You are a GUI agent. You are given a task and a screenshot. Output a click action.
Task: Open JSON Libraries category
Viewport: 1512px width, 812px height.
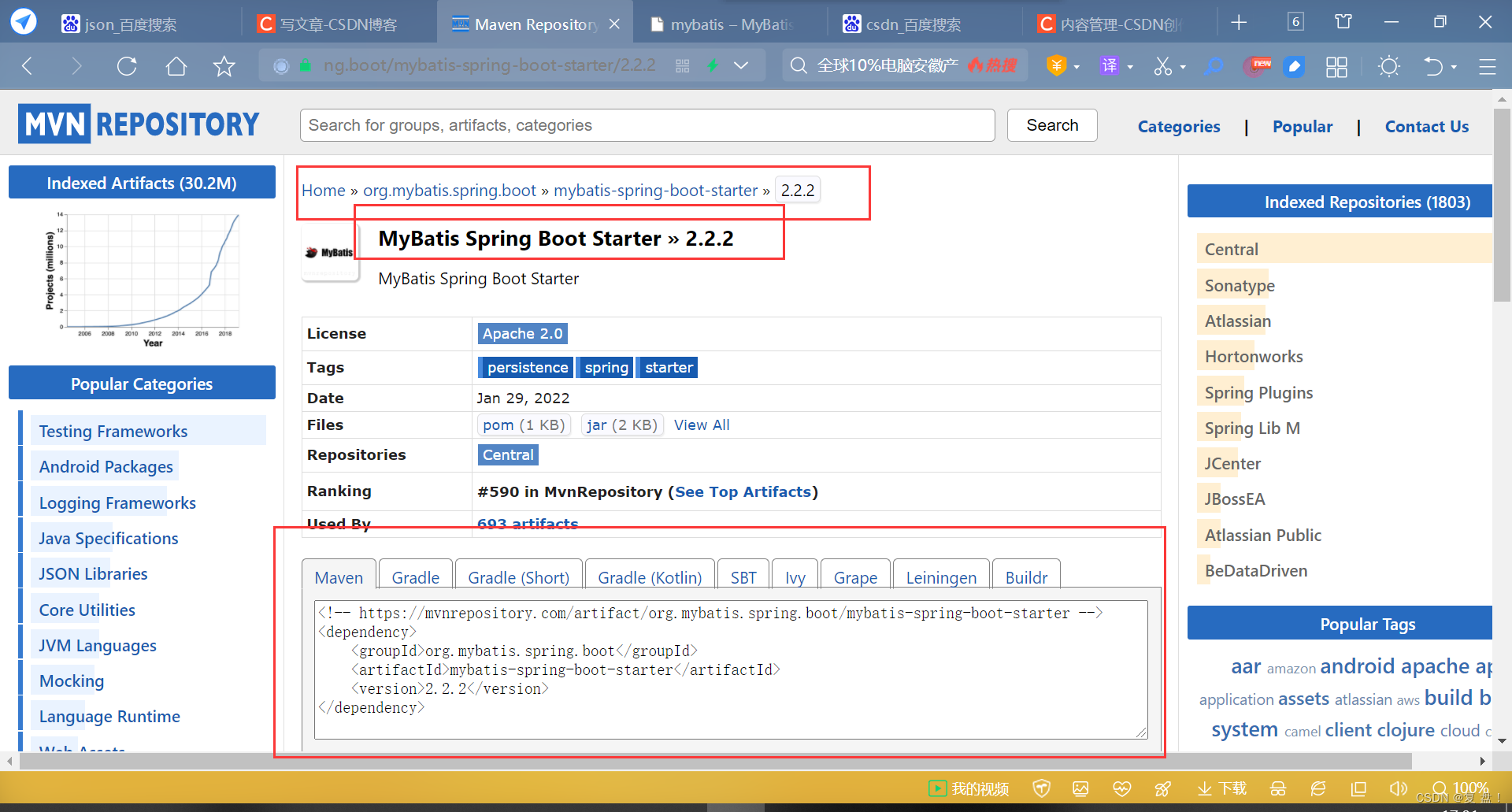point(94,574)
